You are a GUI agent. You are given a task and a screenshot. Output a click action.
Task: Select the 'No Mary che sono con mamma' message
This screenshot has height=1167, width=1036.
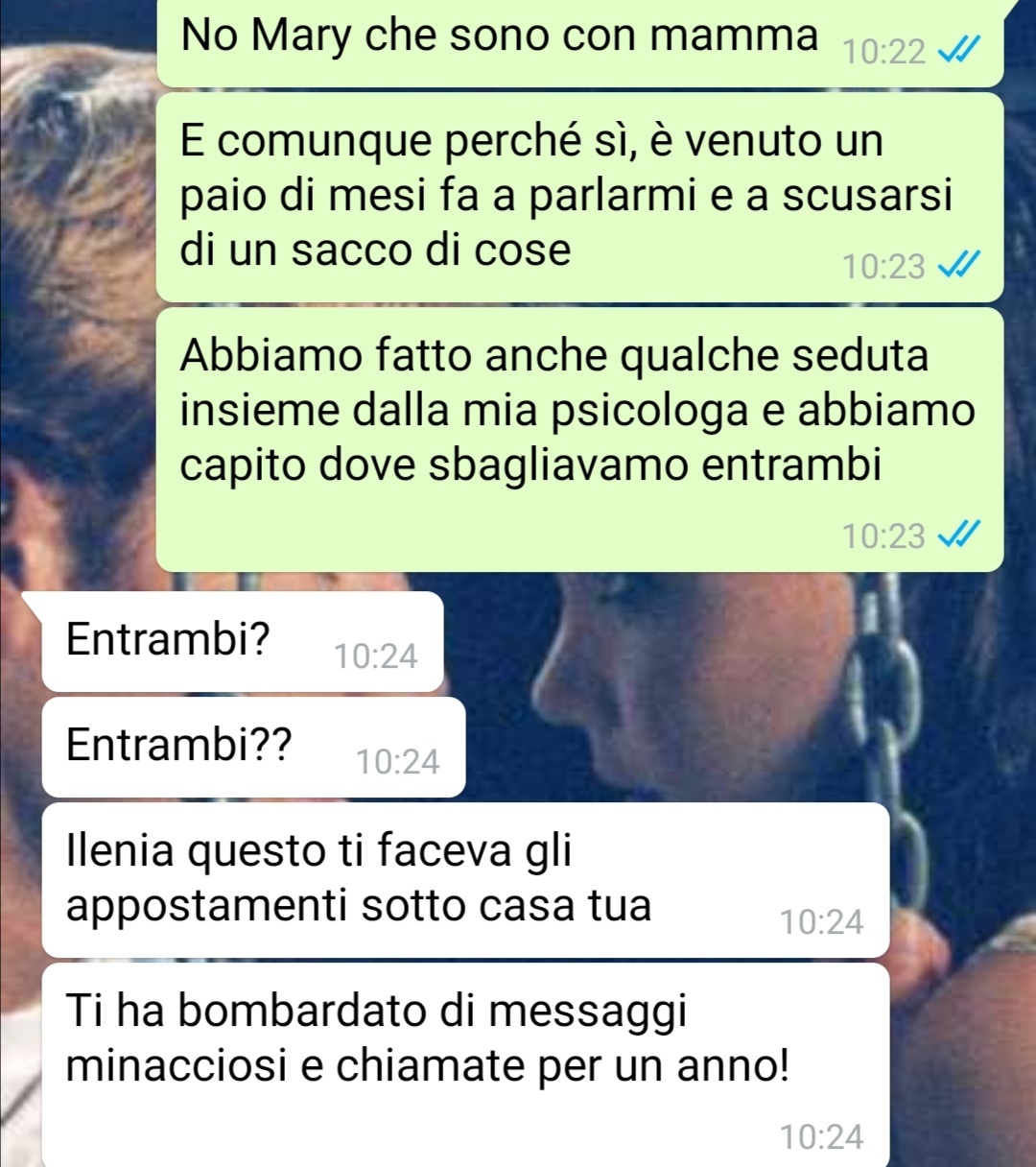pos(579,43)
